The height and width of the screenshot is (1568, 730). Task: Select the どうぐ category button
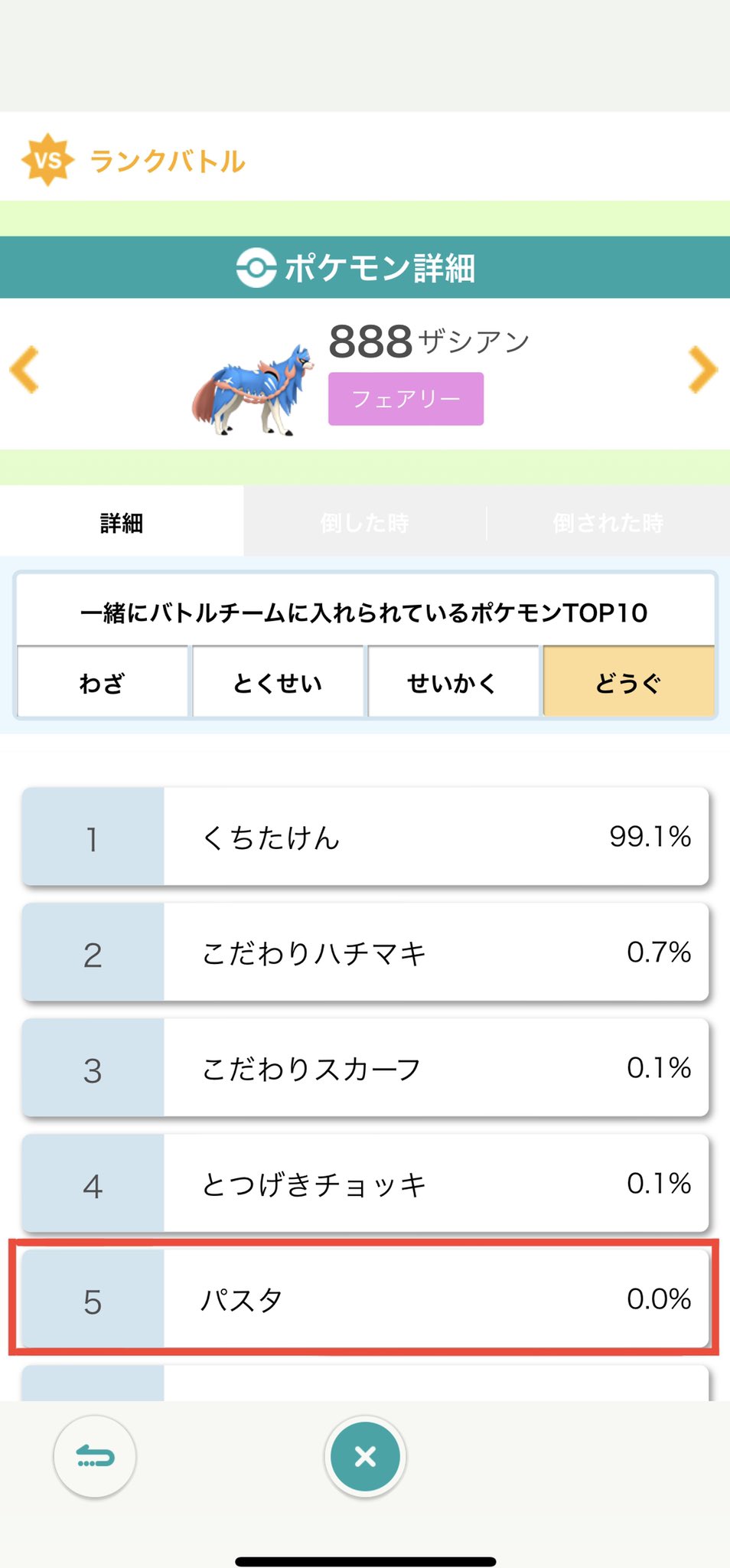[x=628, y=682]
